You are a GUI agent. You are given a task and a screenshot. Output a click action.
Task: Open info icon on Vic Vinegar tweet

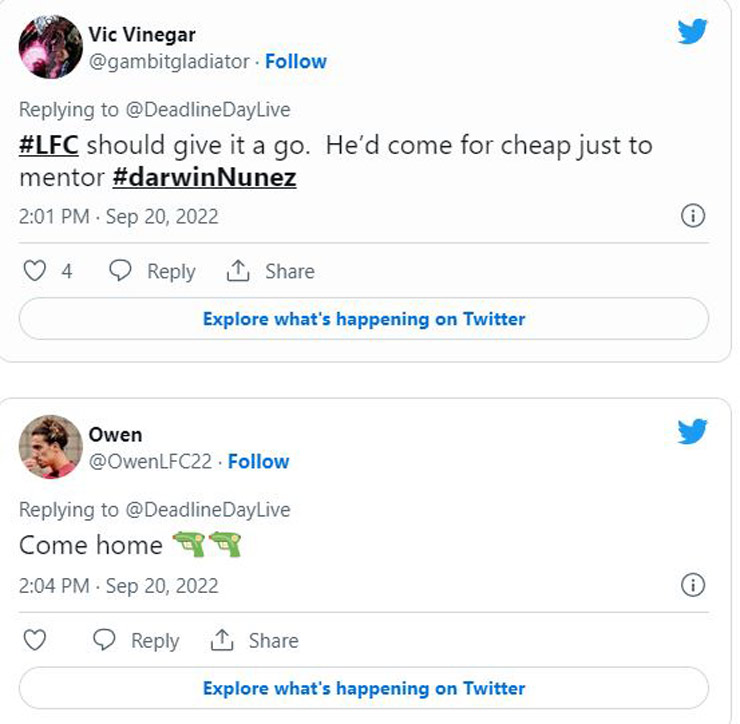pyautogui.click(x=692, y=216)
